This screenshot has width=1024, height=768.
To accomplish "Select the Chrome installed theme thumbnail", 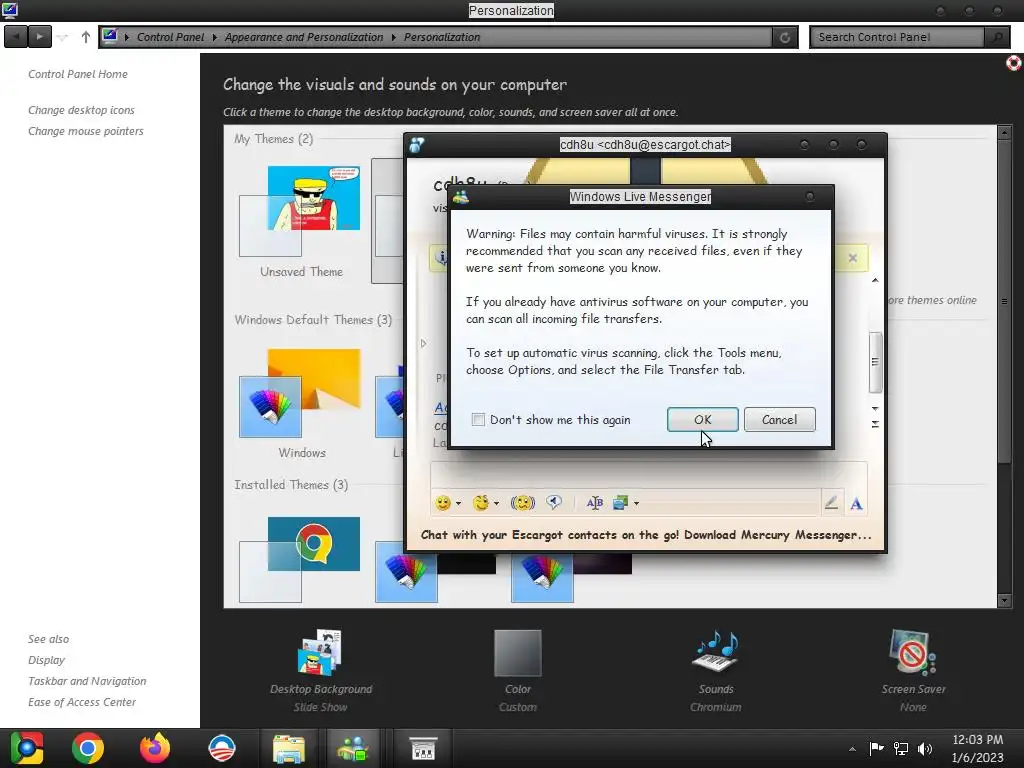I will tap(300, 559).
